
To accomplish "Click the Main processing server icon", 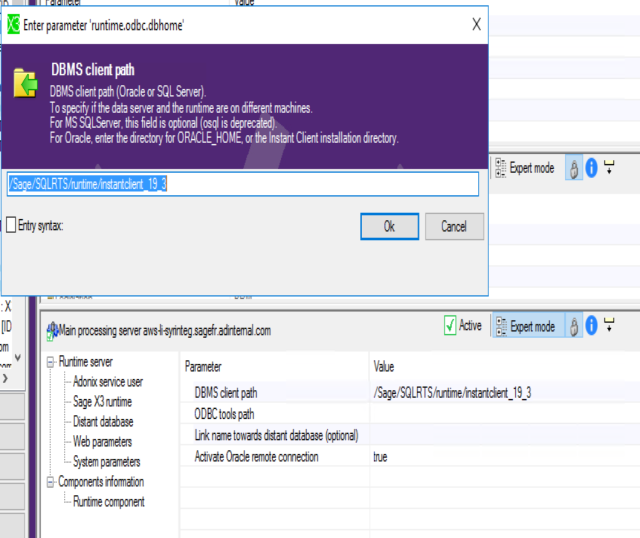I will tap(51, 329).
